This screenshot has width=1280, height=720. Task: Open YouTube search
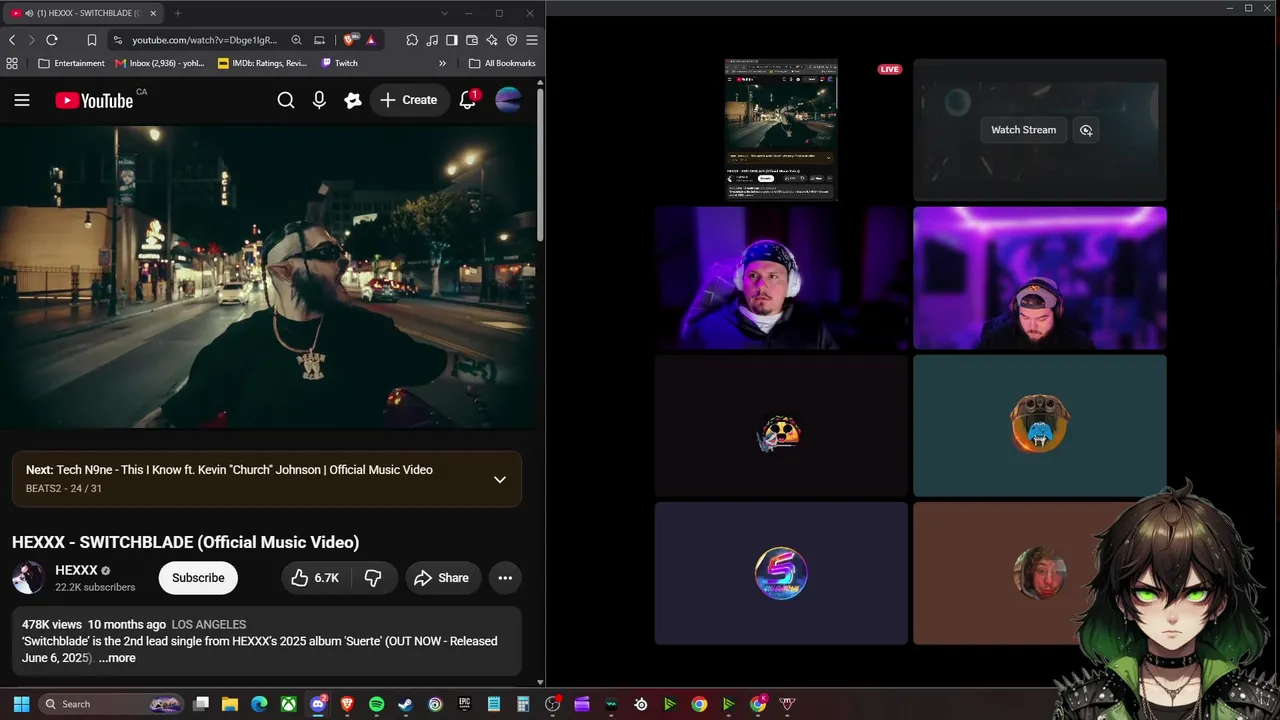(286, 100)
